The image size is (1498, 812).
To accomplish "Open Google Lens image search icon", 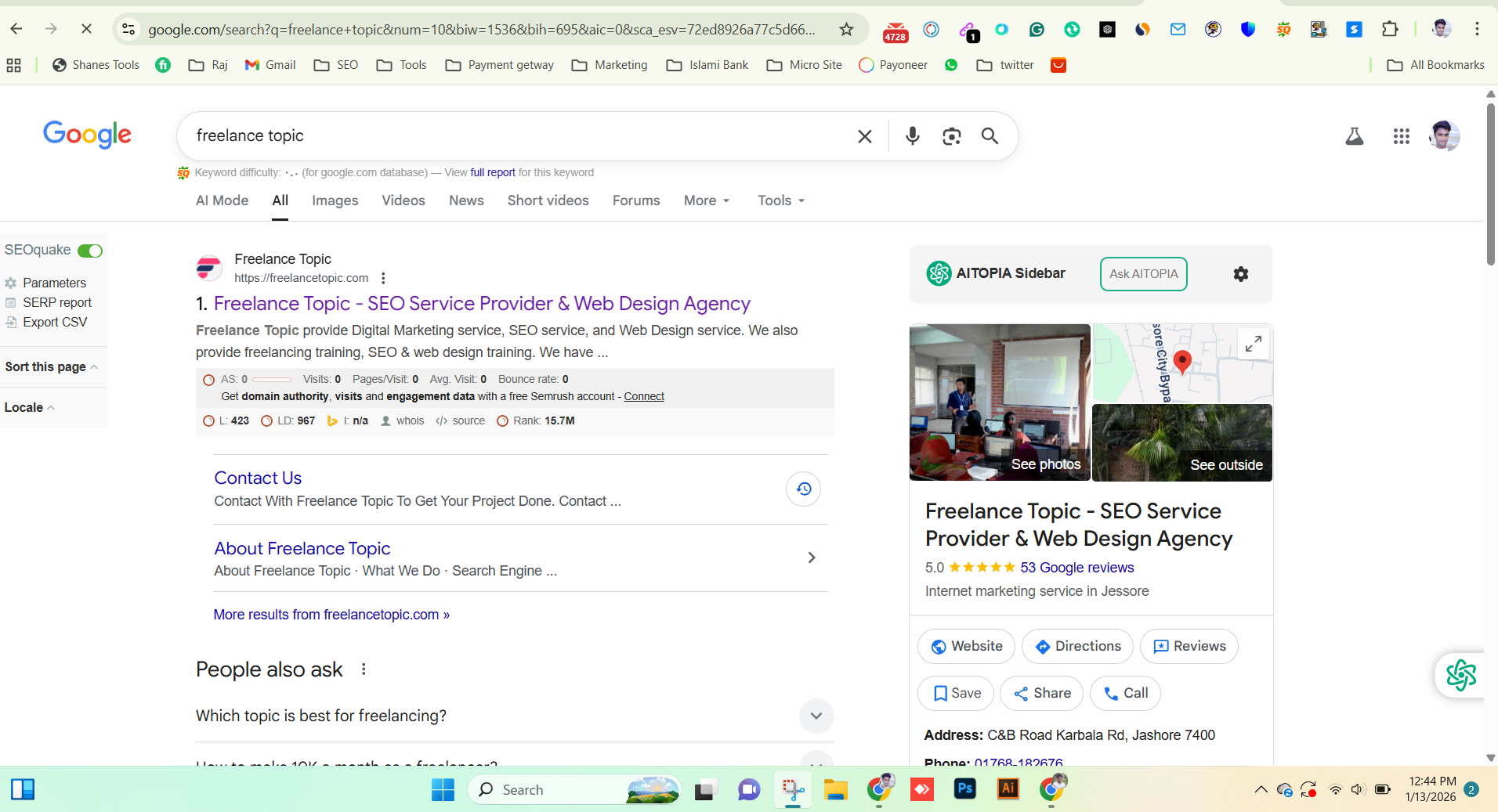I will tap(951, 136).
